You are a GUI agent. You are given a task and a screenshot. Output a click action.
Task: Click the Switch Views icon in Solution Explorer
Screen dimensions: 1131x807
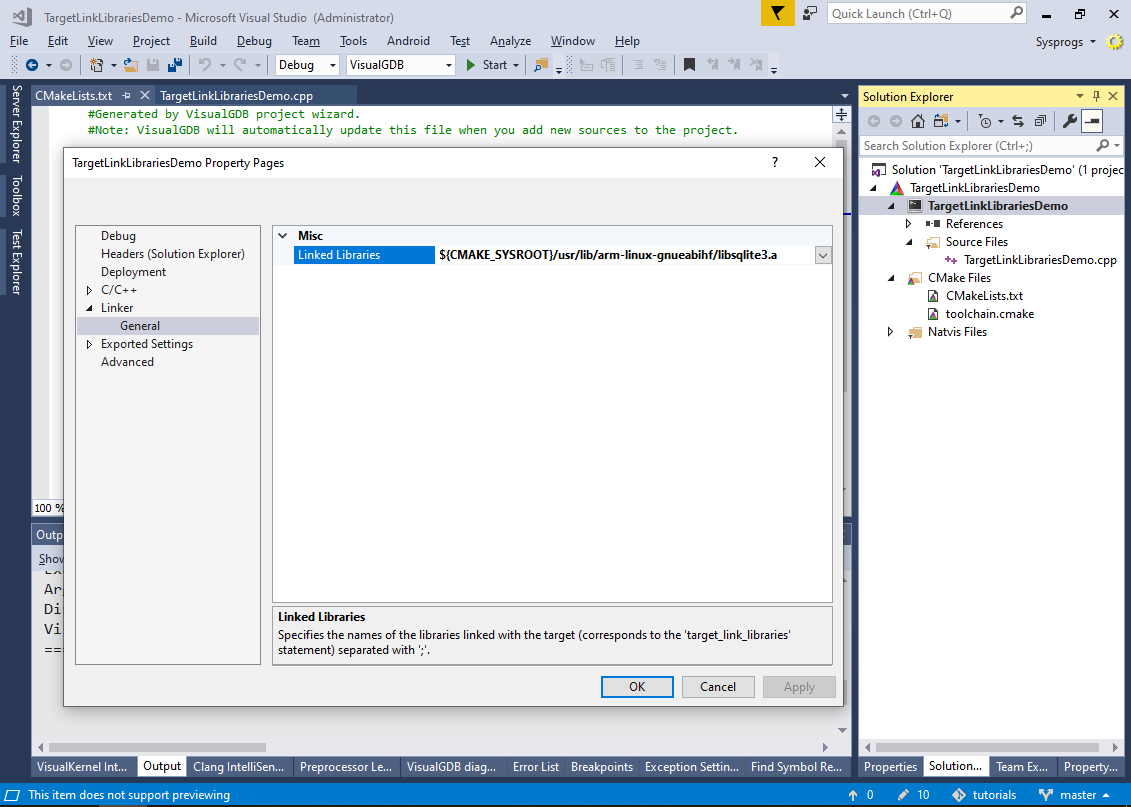pos(941,121)
